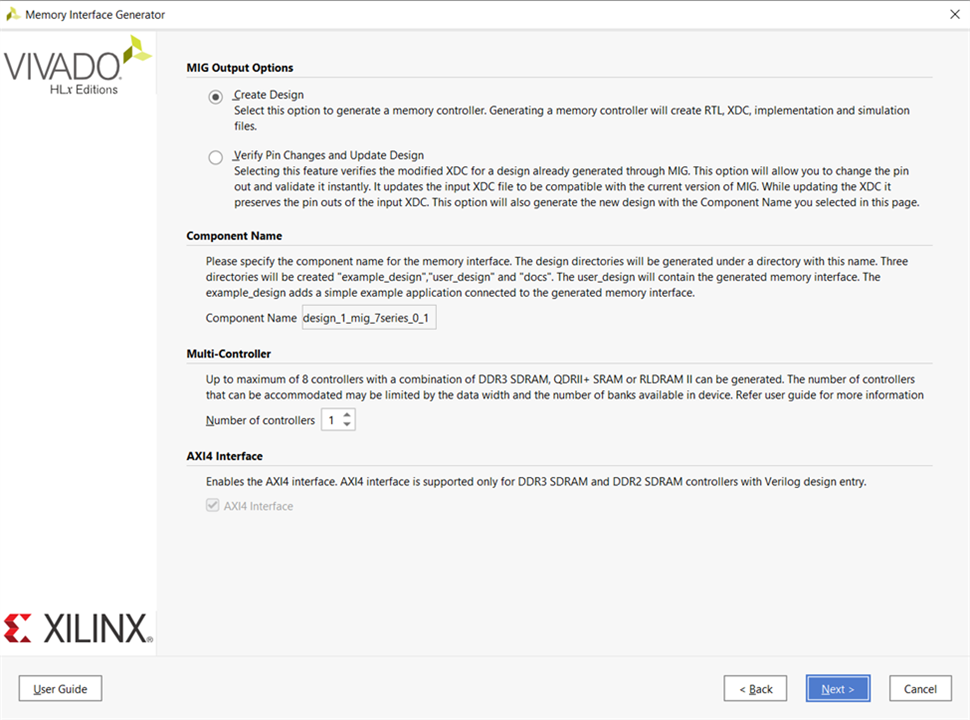Go back to the previous page
Image resolution: width=970 pixels, height=720 pixels.
coord(755,688)
